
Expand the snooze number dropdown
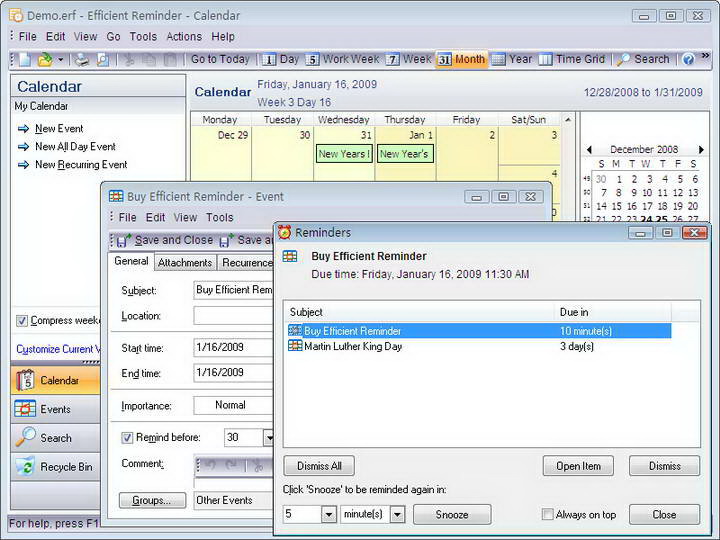[328, 515]
